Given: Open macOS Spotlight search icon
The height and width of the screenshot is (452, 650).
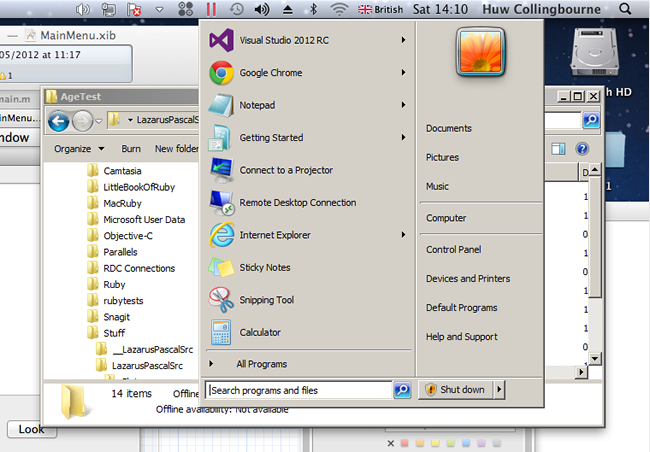Looking at the screenshot, I should tap(625, 9).
